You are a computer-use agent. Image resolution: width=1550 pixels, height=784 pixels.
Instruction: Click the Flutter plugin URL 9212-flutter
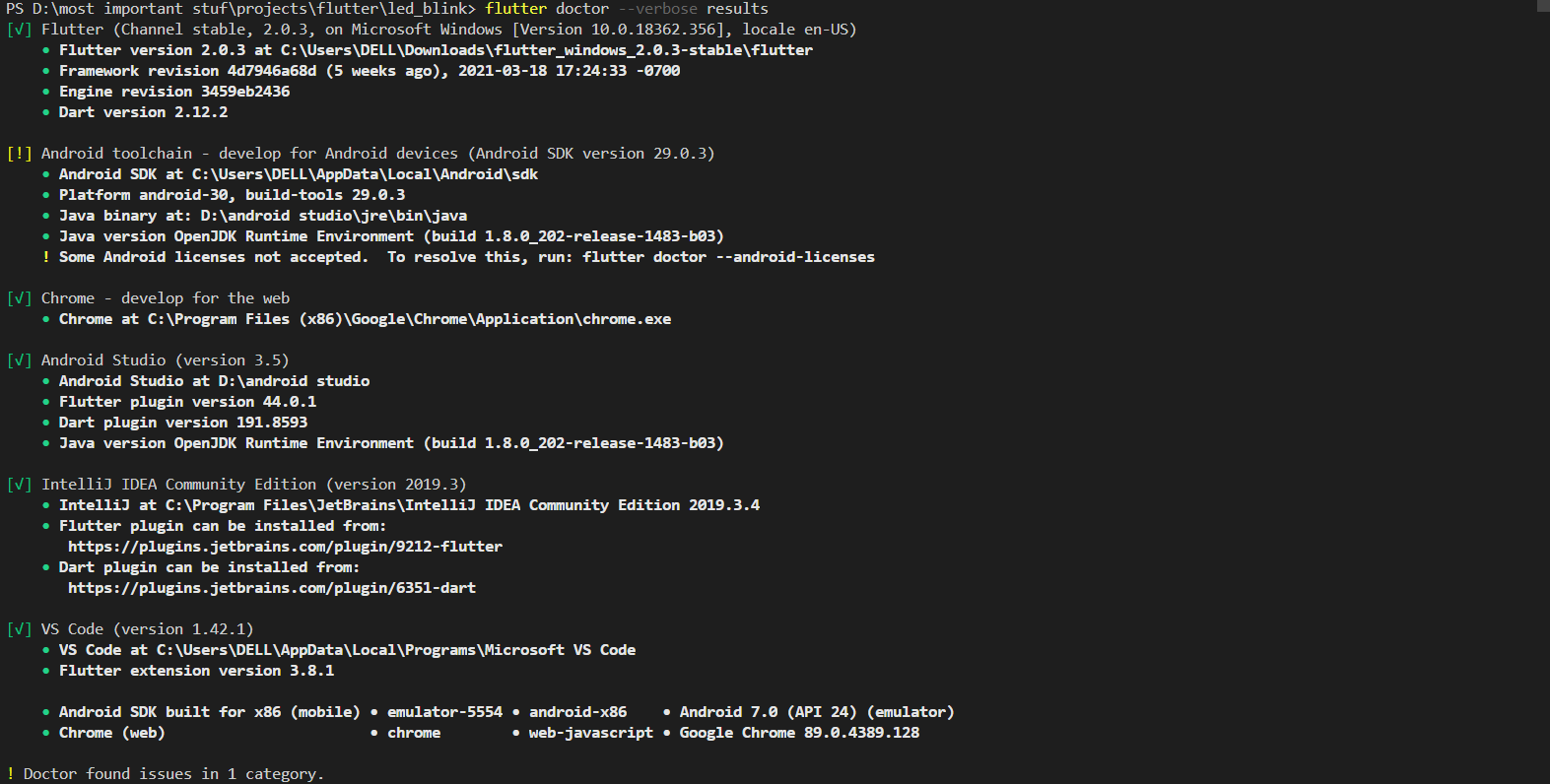[285, 547]
